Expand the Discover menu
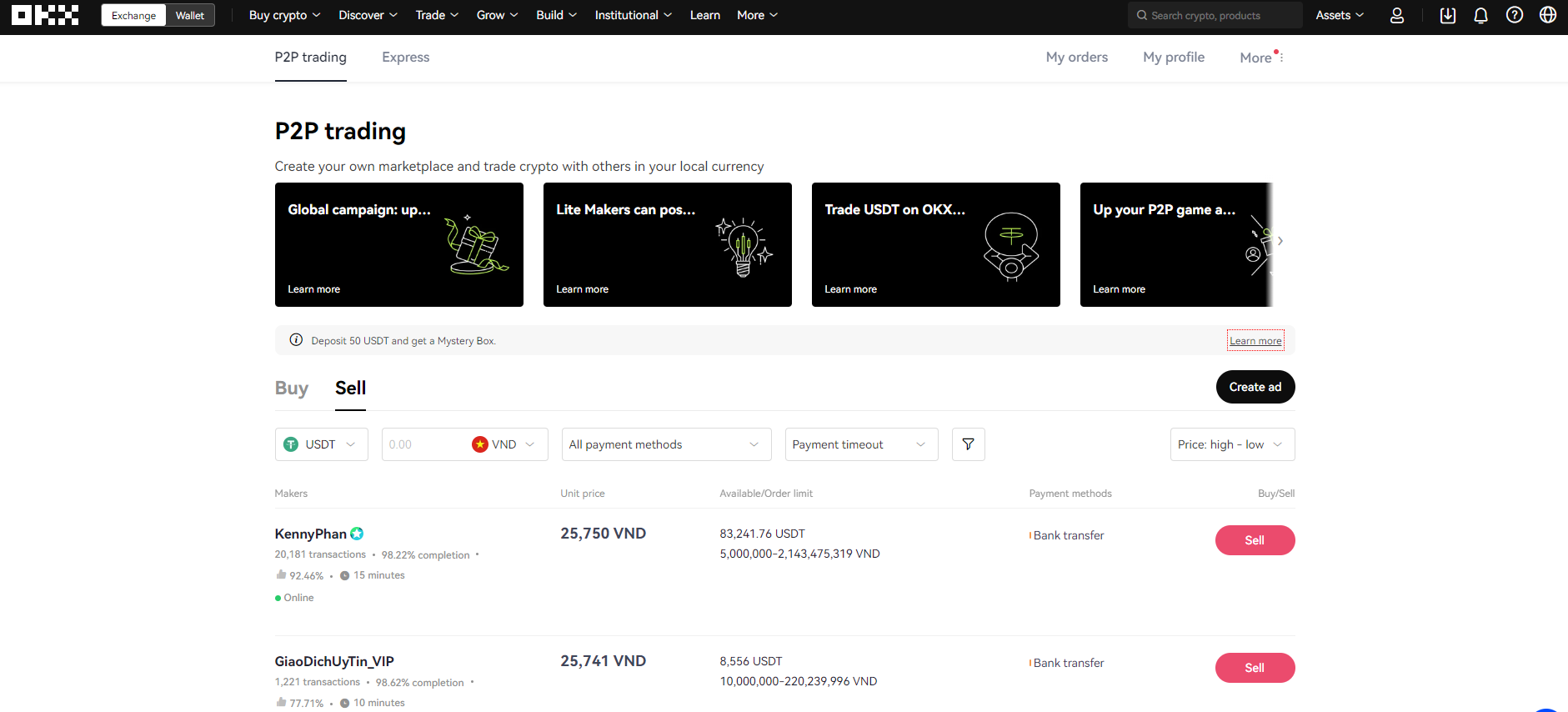Image resolution: width=1568 pixels, height=712 pixels. click(368, 15)
